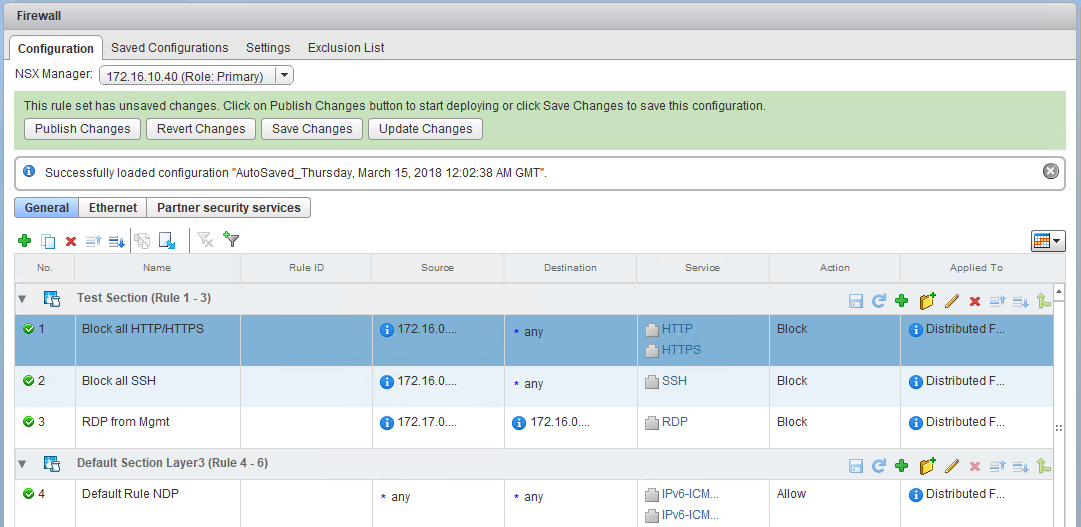Click the apply filter funnel icon
This screenshot has height=527, width=1081.
[232, 240]
